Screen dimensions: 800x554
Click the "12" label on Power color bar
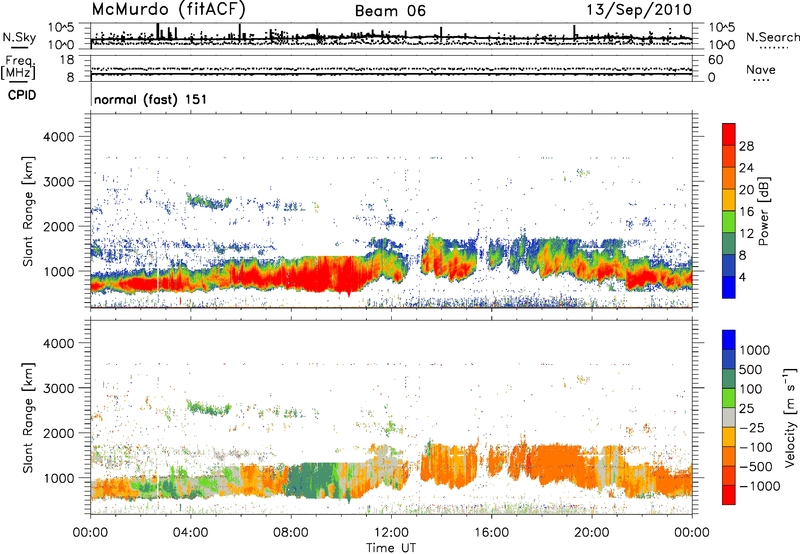pyautogui.click(x=746, y=234)
